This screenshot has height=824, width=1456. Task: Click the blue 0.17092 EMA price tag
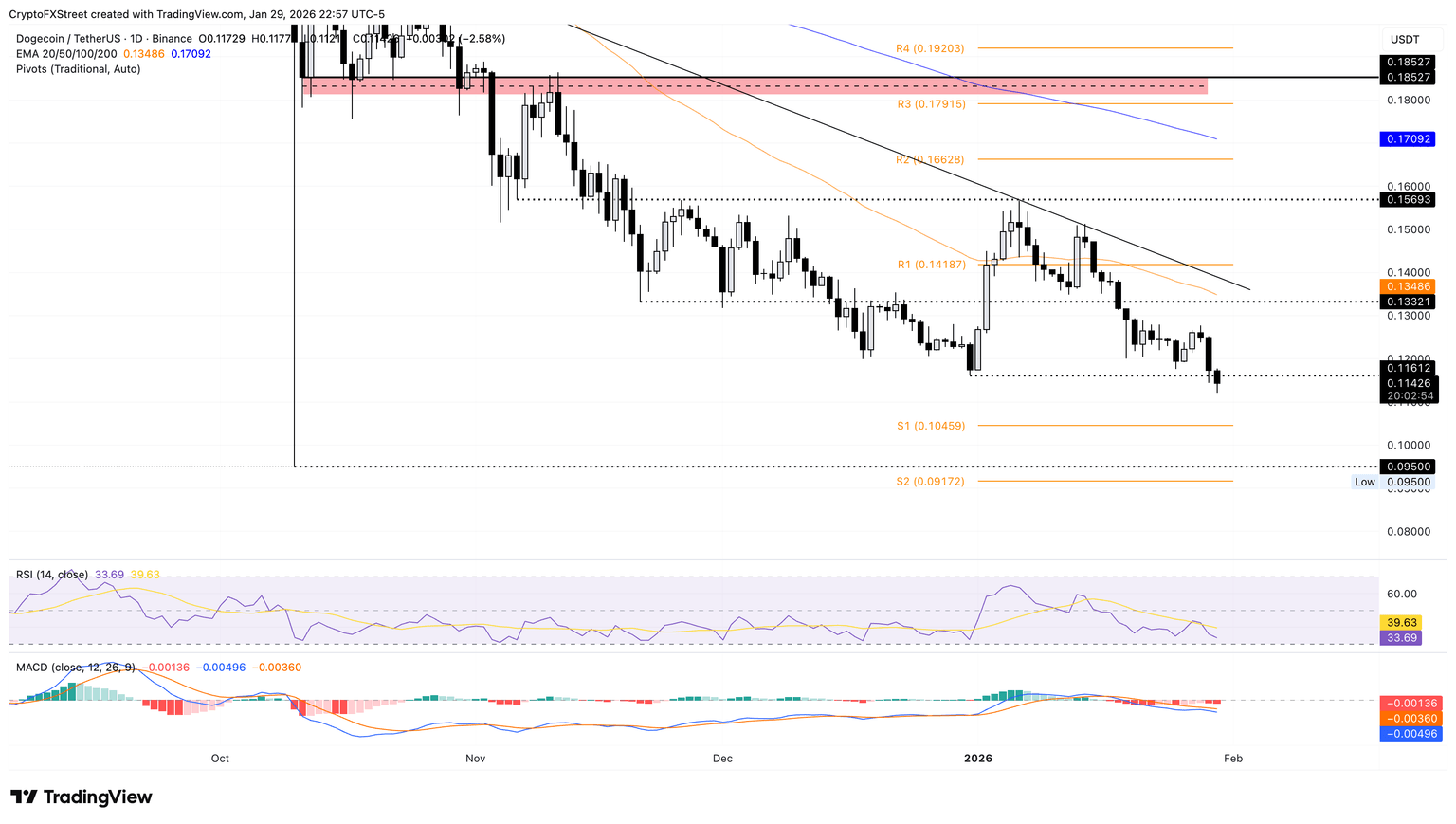(1407, 139)
